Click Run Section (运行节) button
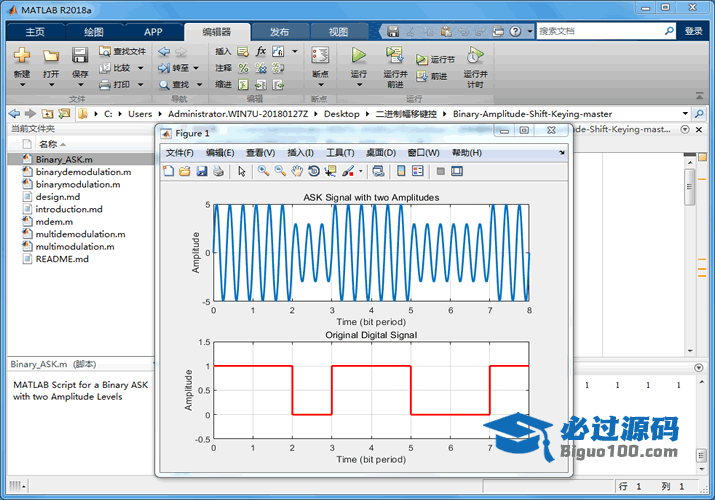This screenshot has width=715, height=500. 435,60
